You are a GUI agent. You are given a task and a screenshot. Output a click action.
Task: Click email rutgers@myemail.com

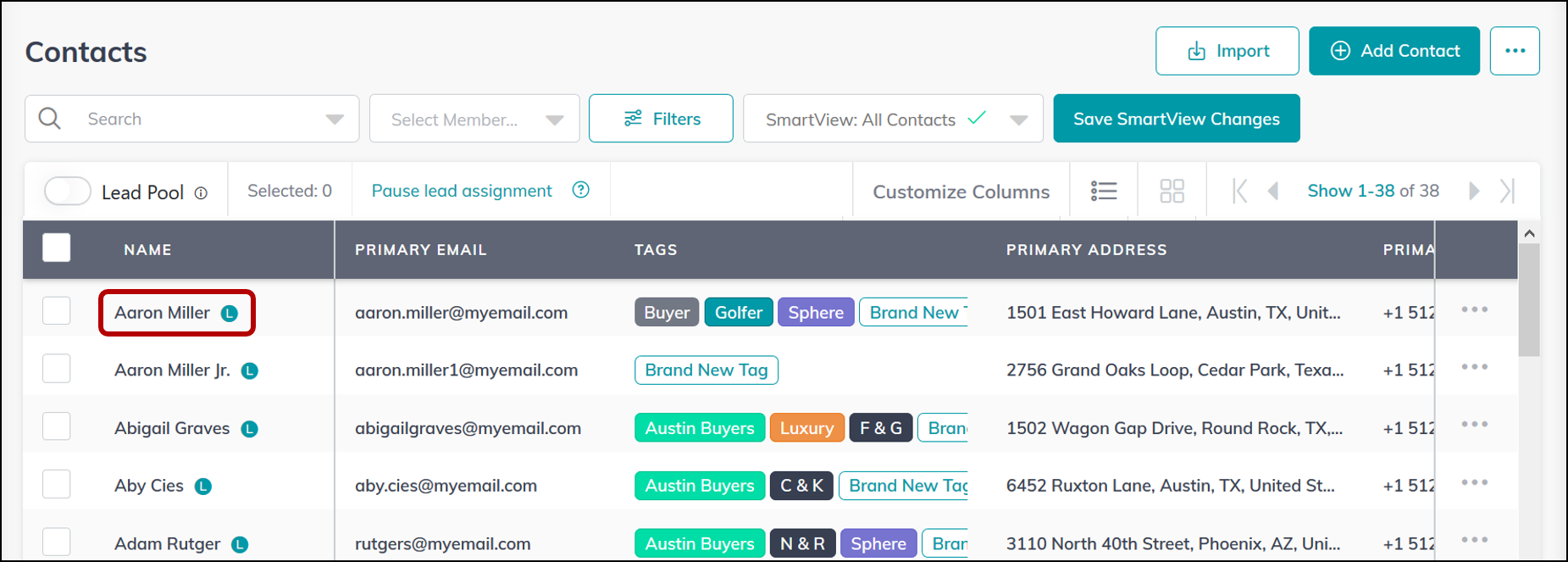click(x=443, y=544)
